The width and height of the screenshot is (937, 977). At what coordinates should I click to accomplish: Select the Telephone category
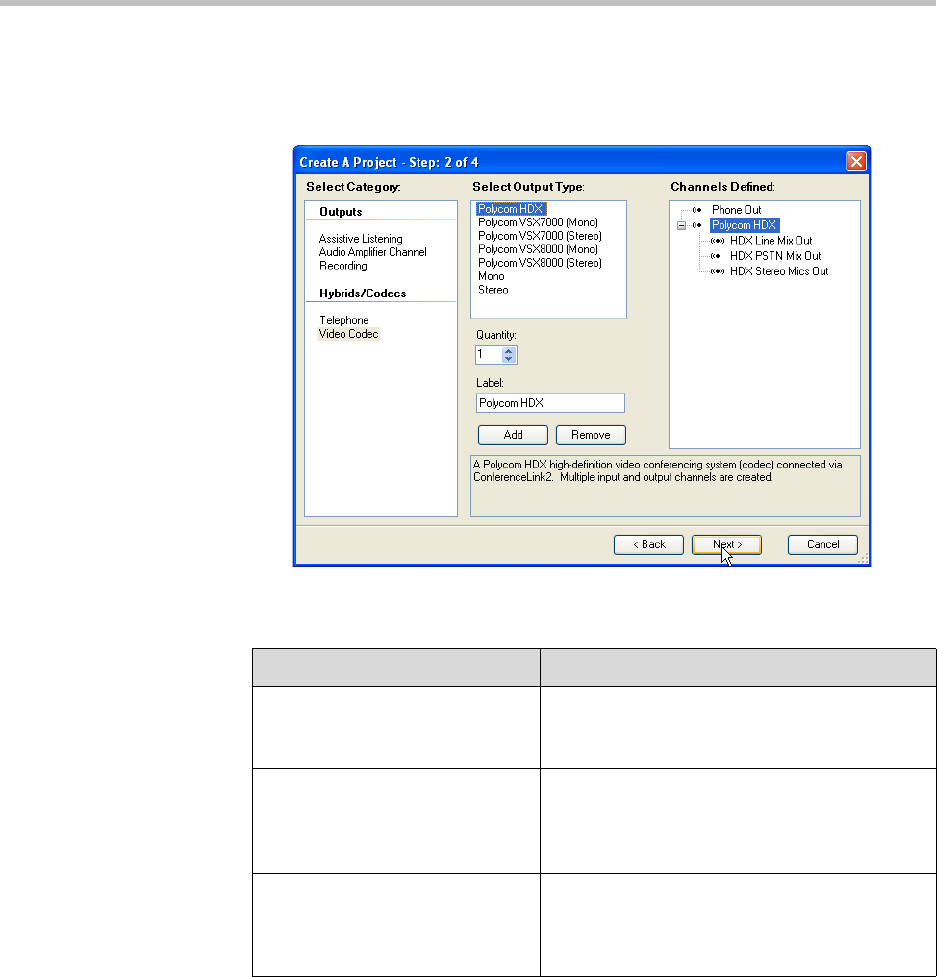click(343, 320)
